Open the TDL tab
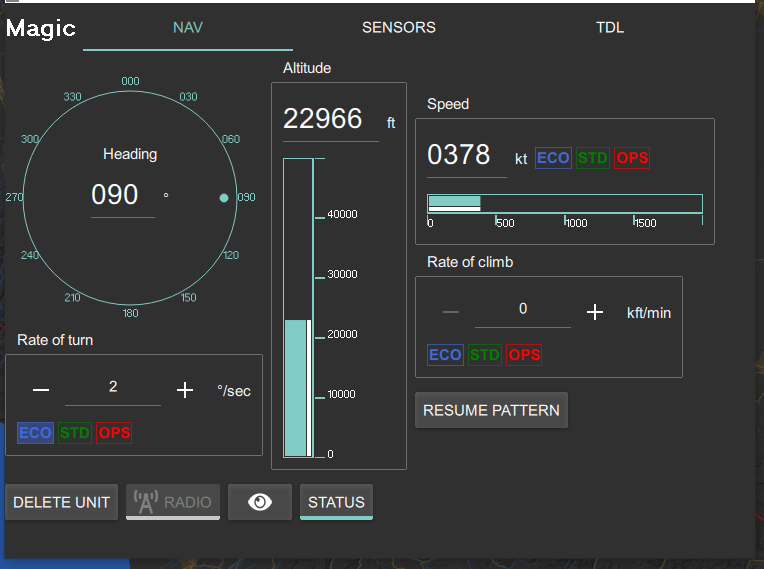Image resolution: width=764 pixels, height=569 pixels. pos(610,28)
